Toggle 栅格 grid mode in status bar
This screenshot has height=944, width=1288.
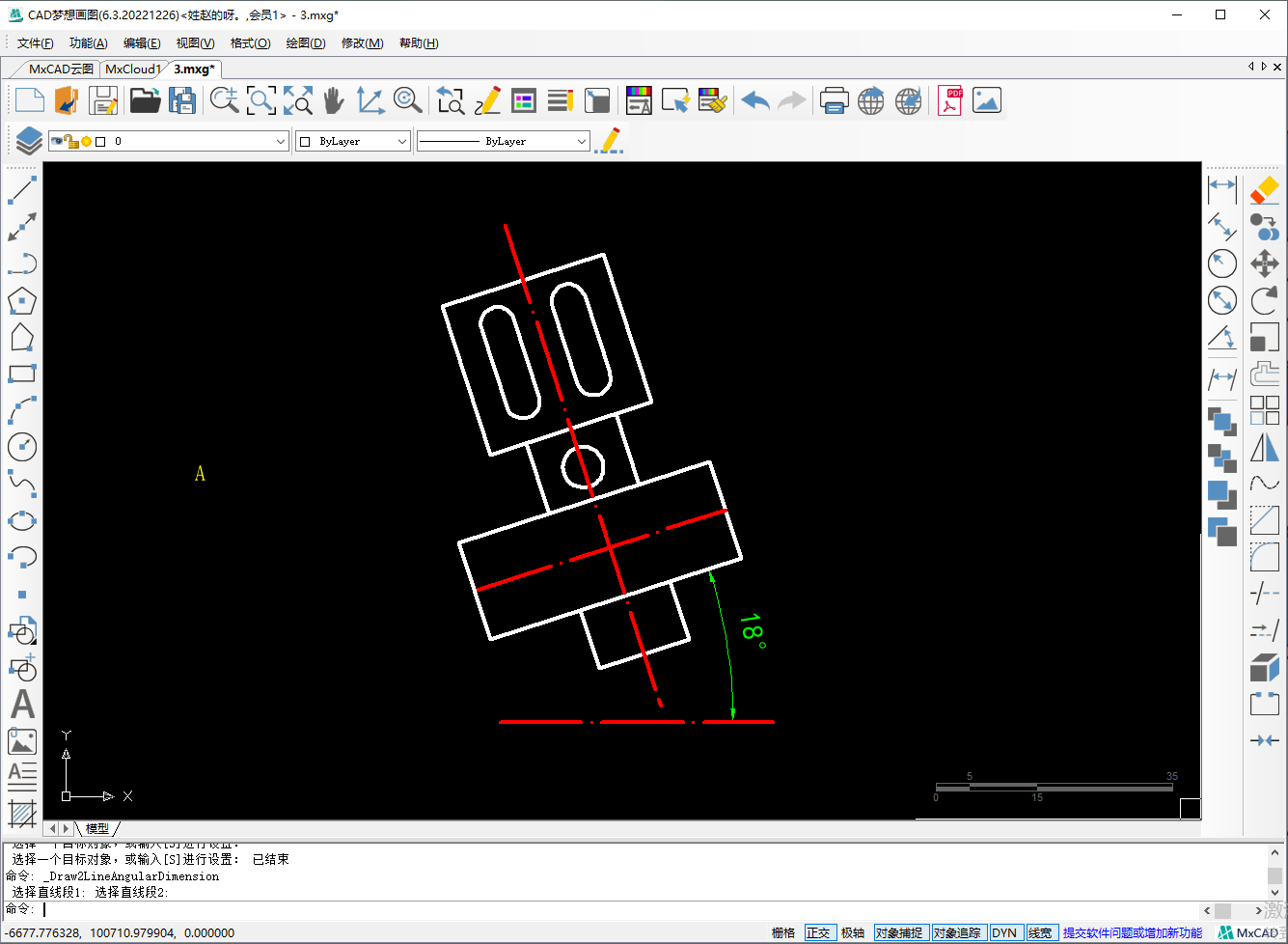click(783, 933)
